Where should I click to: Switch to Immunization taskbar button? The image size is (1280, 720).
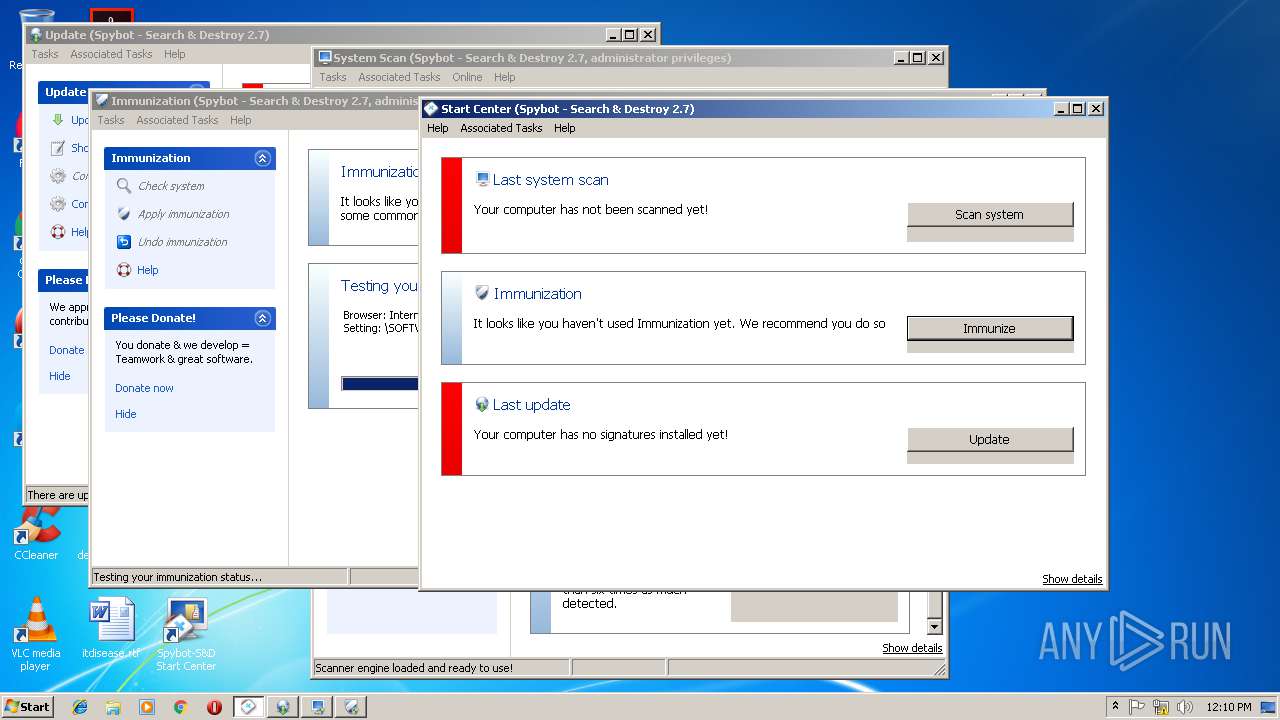click(x=351, y=707)
